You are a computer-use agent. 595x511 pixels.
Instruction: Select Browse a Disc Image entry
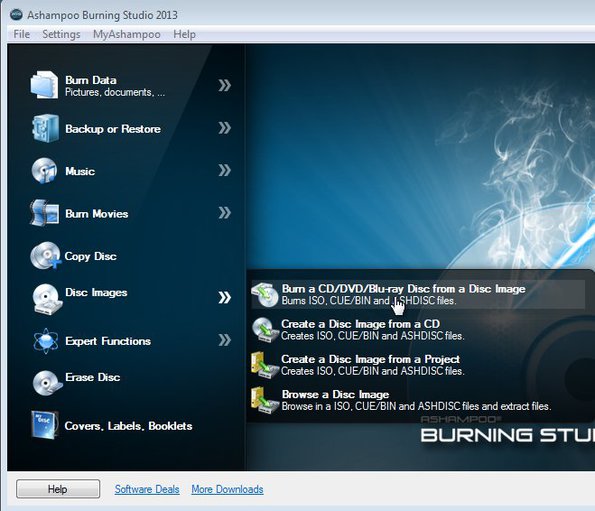(402, 400)
